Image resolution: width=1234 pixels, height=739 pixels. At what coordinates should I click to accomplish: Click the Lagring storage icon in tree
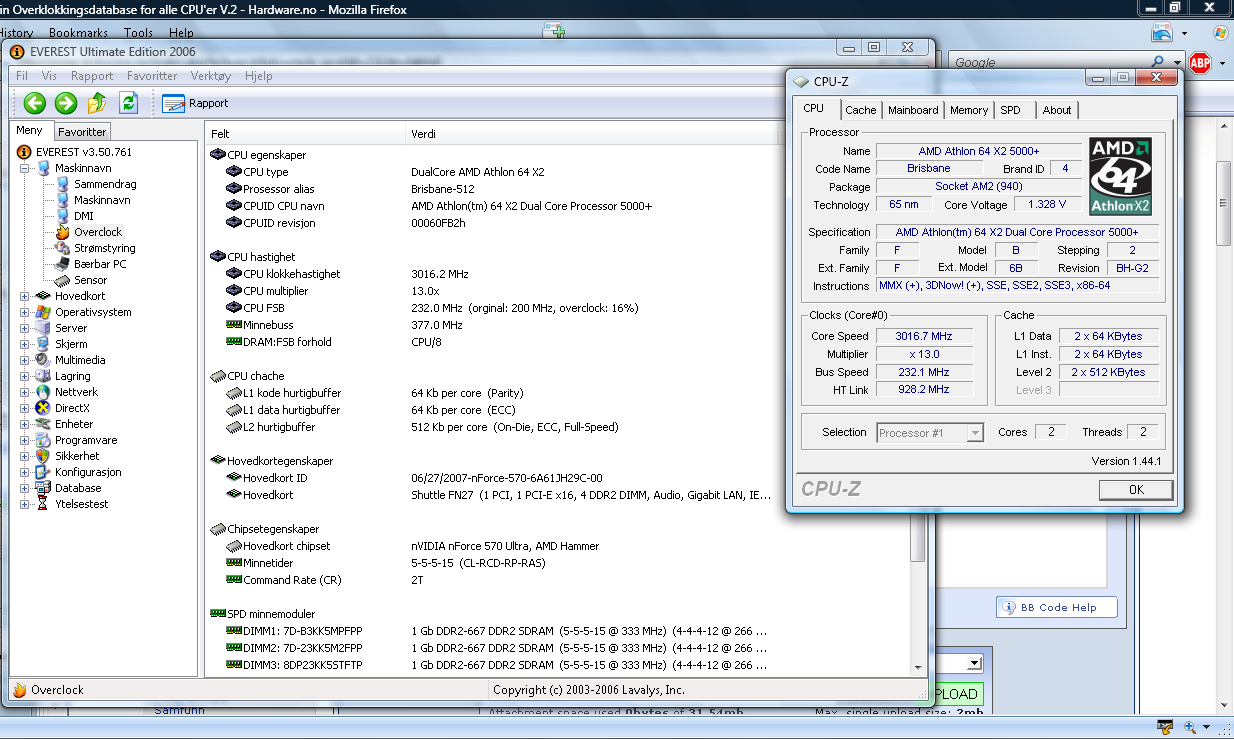(x=44, y=376)
